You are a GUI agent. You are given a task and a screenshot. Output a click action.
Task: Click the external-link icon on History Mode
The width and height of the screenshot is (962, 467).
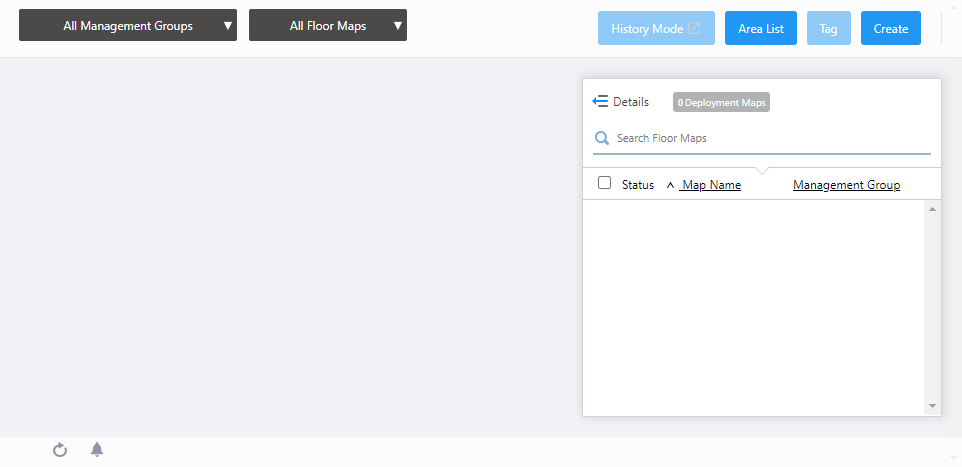tap(694, 28)
